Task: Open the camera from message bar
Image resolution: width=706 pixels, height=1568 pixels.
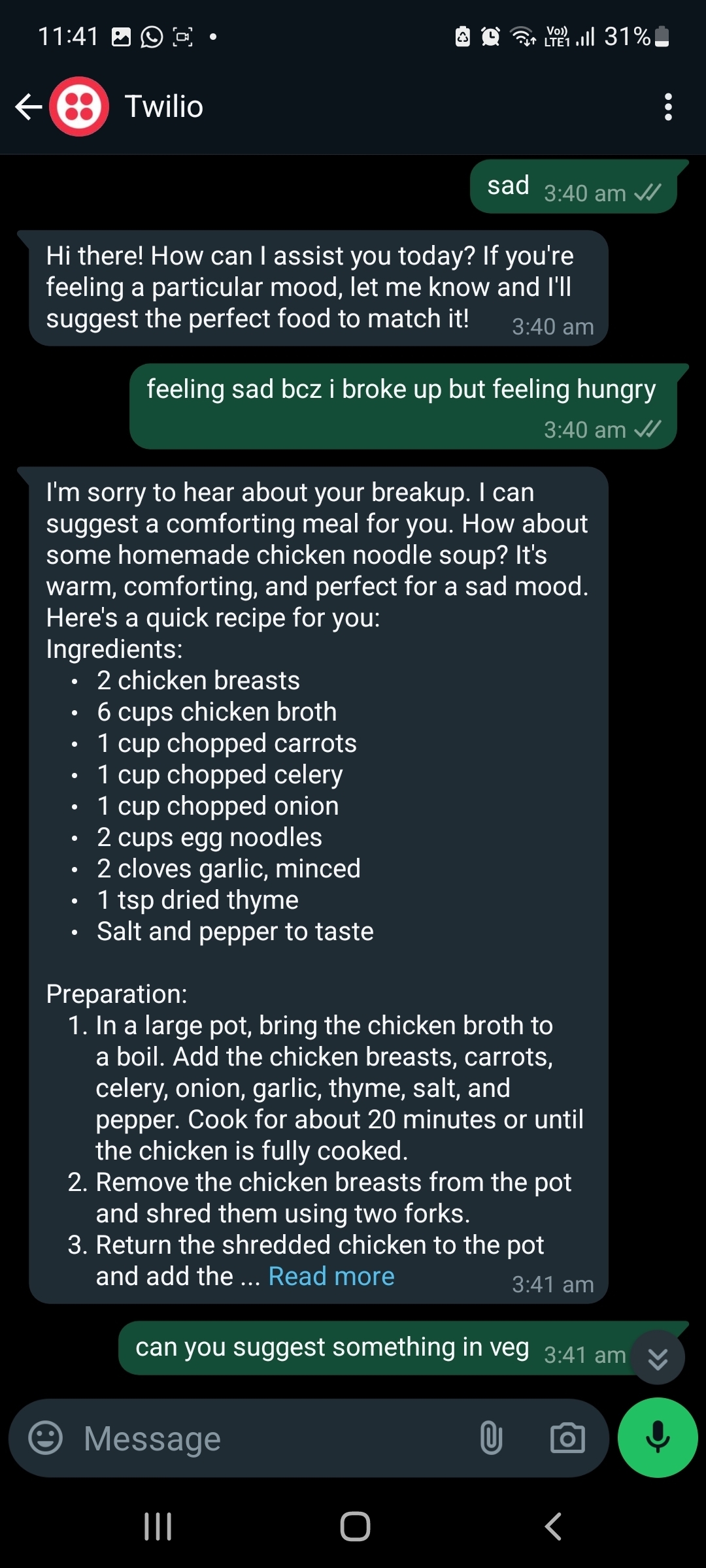Action: coord(567,1438)
